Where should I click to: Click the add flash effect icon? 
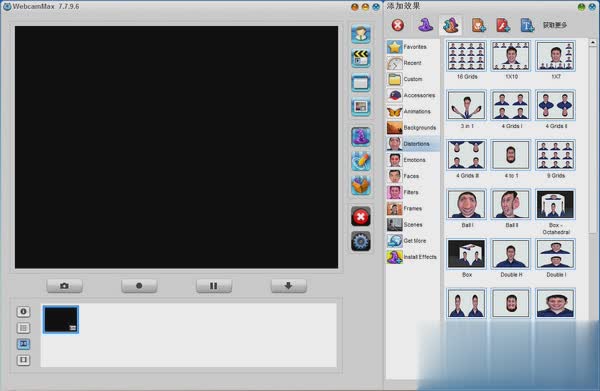pyautogui.click(x=503, y=25)
